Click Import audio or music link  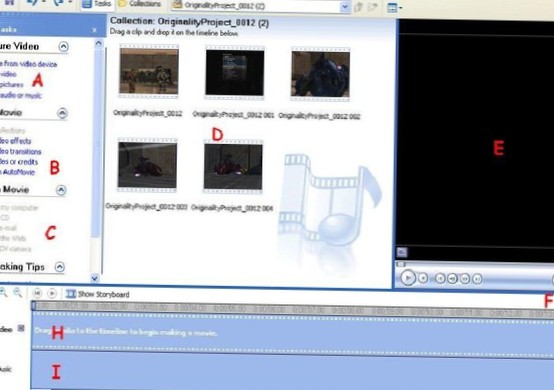pyautogui.click(x=20, y=95)
